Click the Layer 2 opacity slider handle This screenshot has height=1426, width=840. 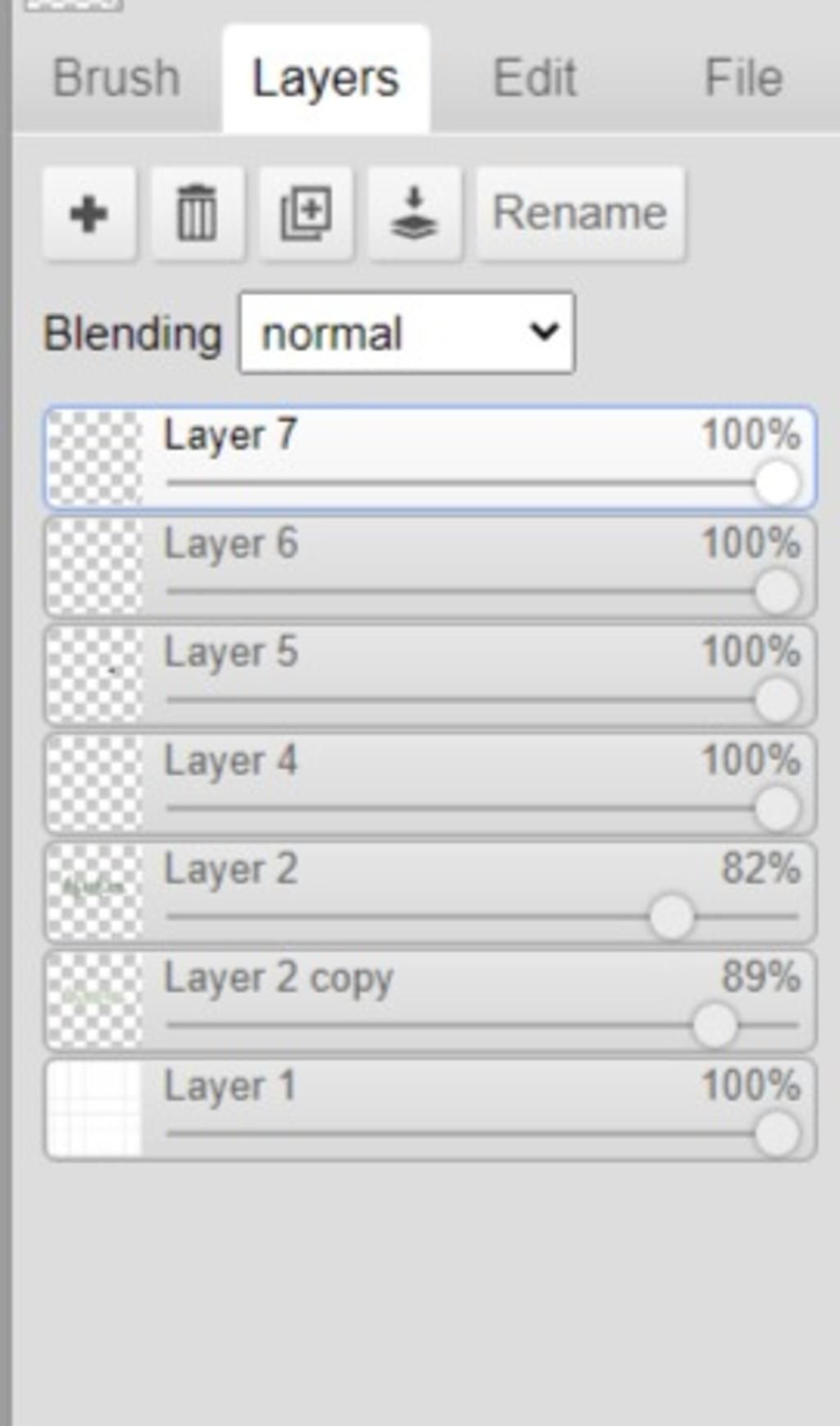tap(672, 916)
